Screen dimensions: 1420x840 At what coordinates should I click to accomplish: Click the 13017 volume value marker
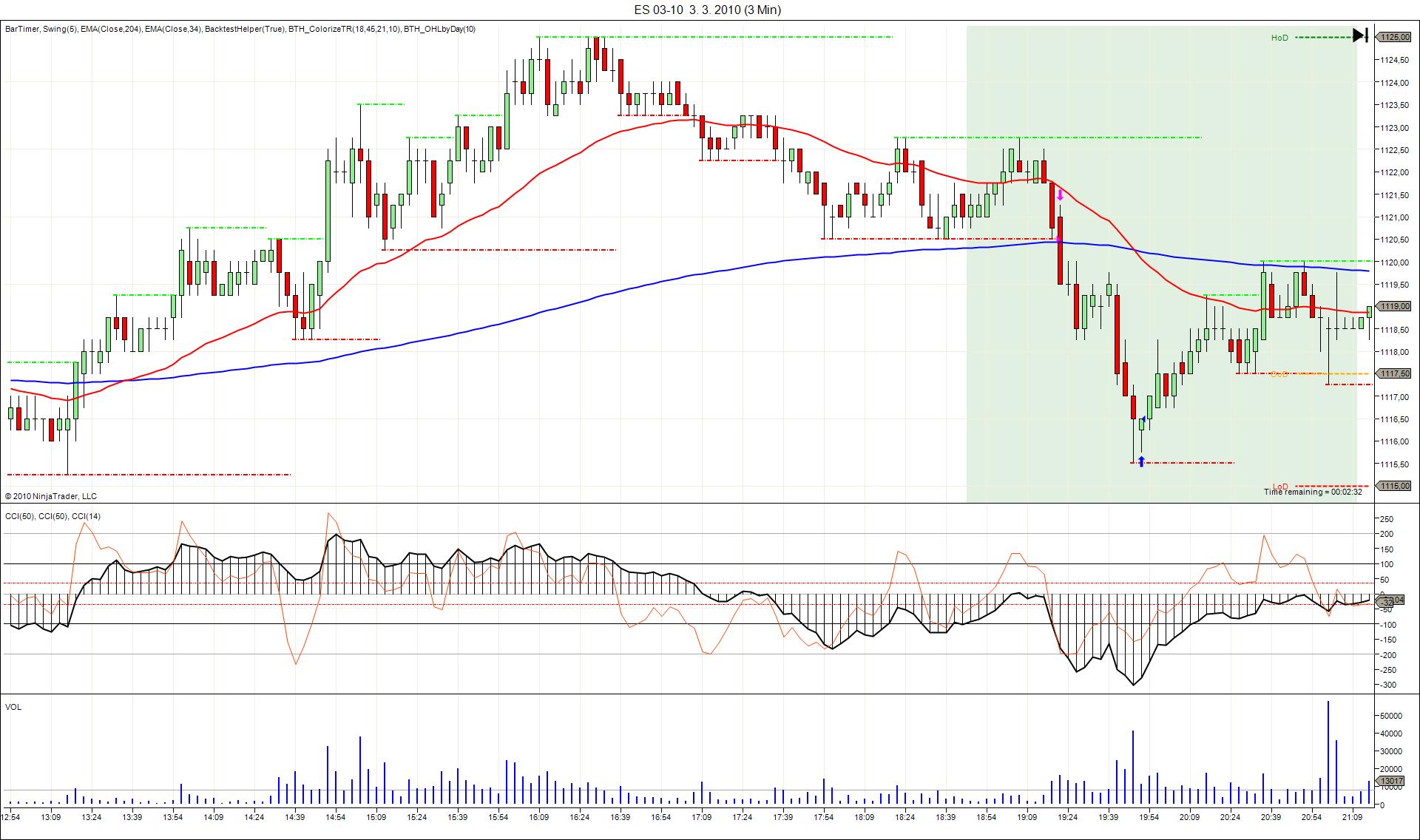coord(1392,781)
